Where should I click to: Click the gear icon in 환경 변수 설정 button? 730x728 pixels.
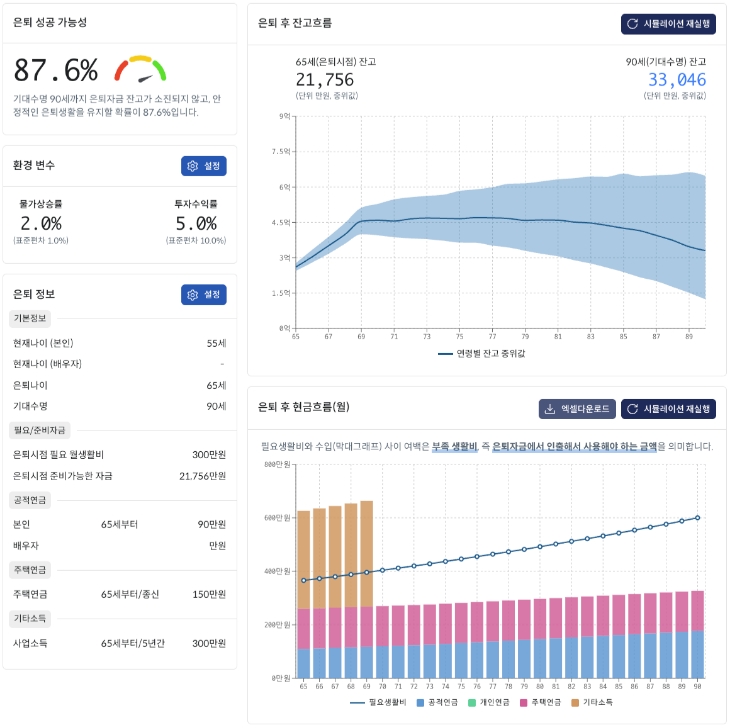tap(193, 167)
